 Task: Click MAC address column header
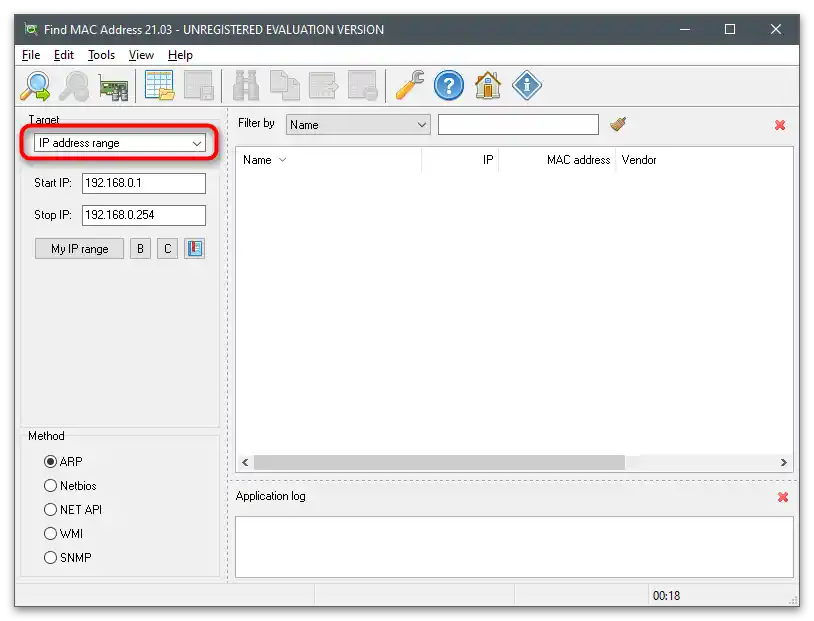tap(557, 160)
